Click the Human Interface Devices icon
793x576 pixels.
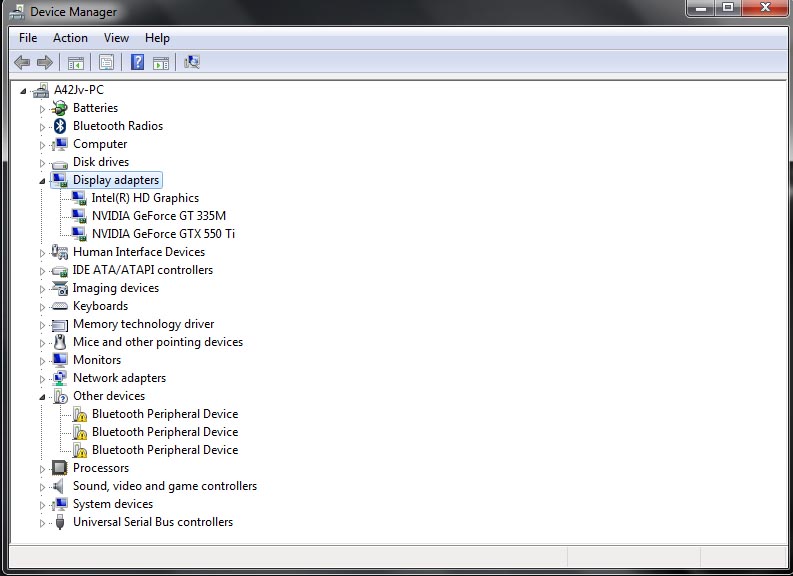(60, 252)
